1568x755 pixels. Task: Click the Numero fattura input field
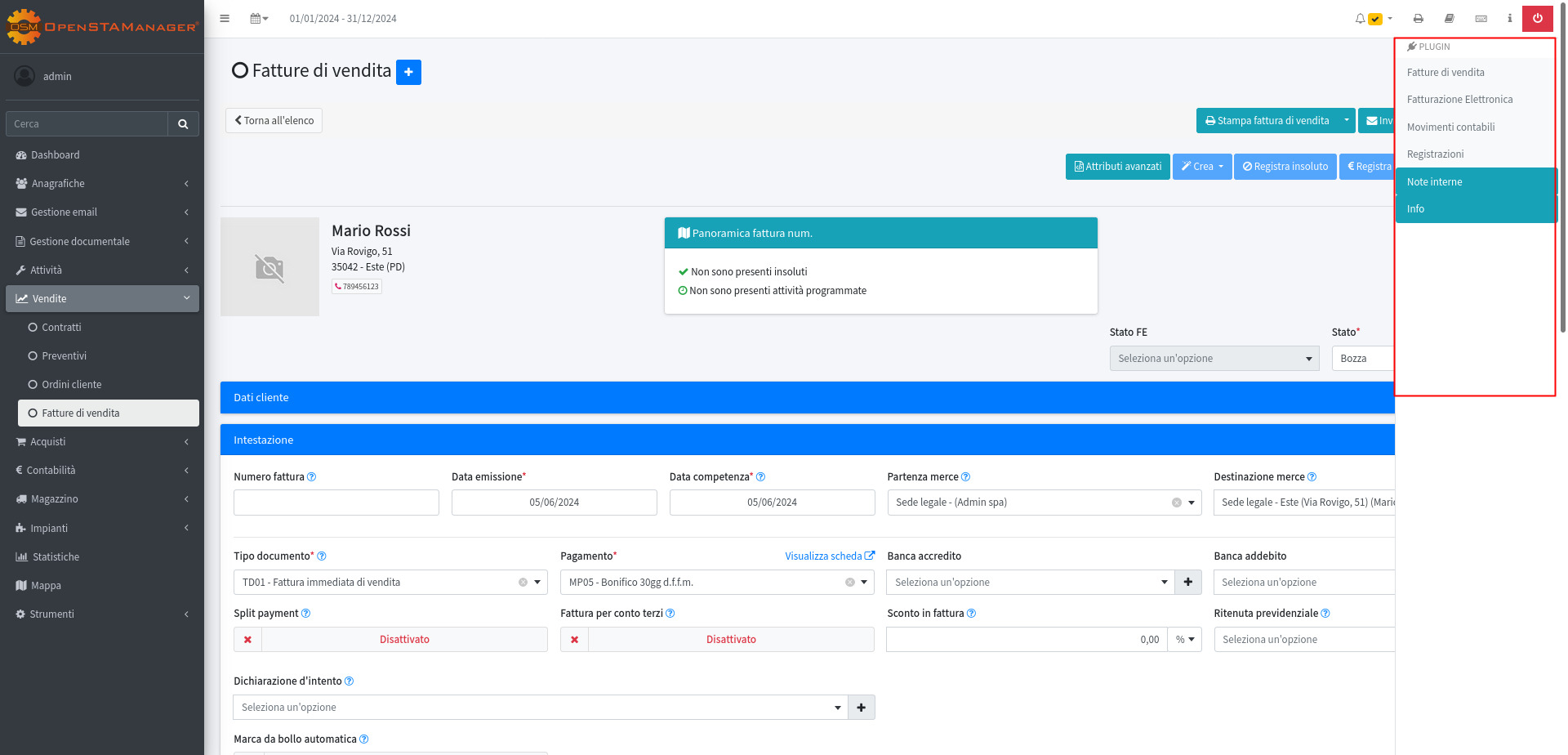(336, 503)
